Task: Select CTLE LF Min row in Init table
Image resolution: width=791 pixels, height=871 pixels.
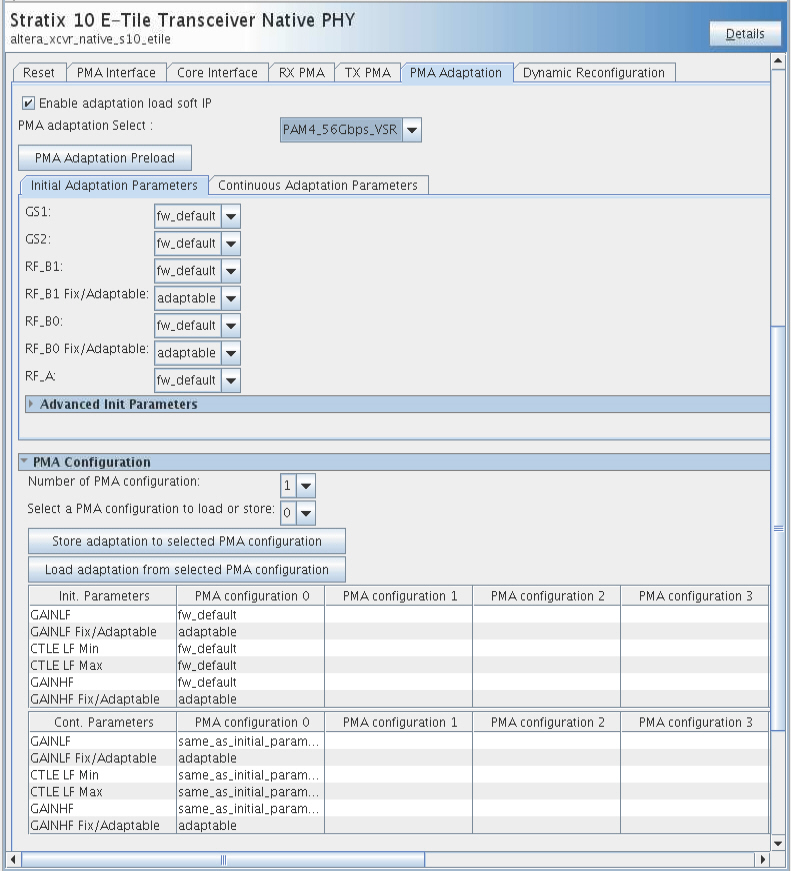Action: pyautogui.click(x=399, y=648)
